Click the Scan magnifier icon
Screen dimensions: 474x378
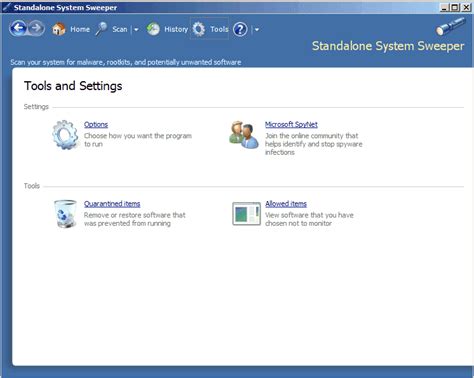pos(101,29)
